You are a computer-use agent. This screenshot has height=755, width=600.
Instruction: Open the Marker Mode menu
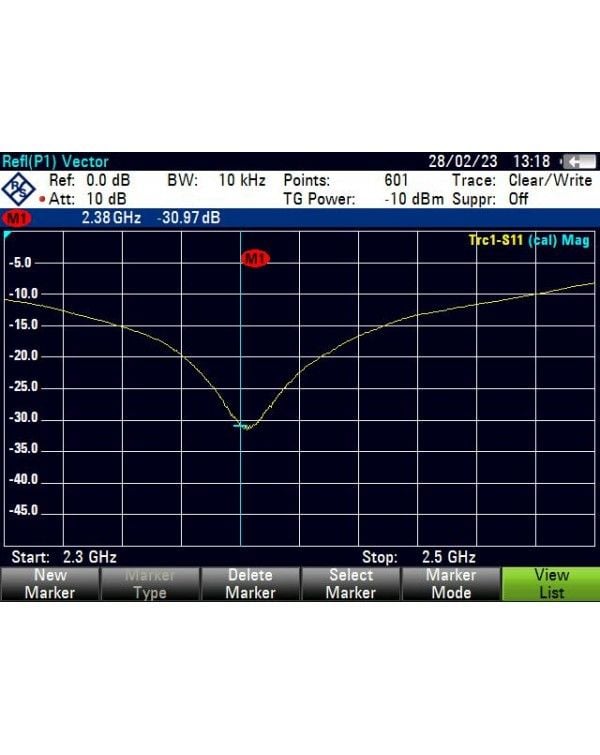pos(450,584)
